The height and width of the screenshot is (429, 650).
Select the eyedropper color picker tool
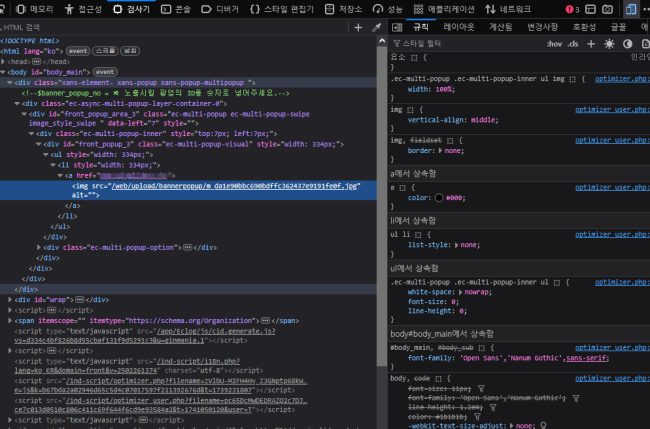376,27
